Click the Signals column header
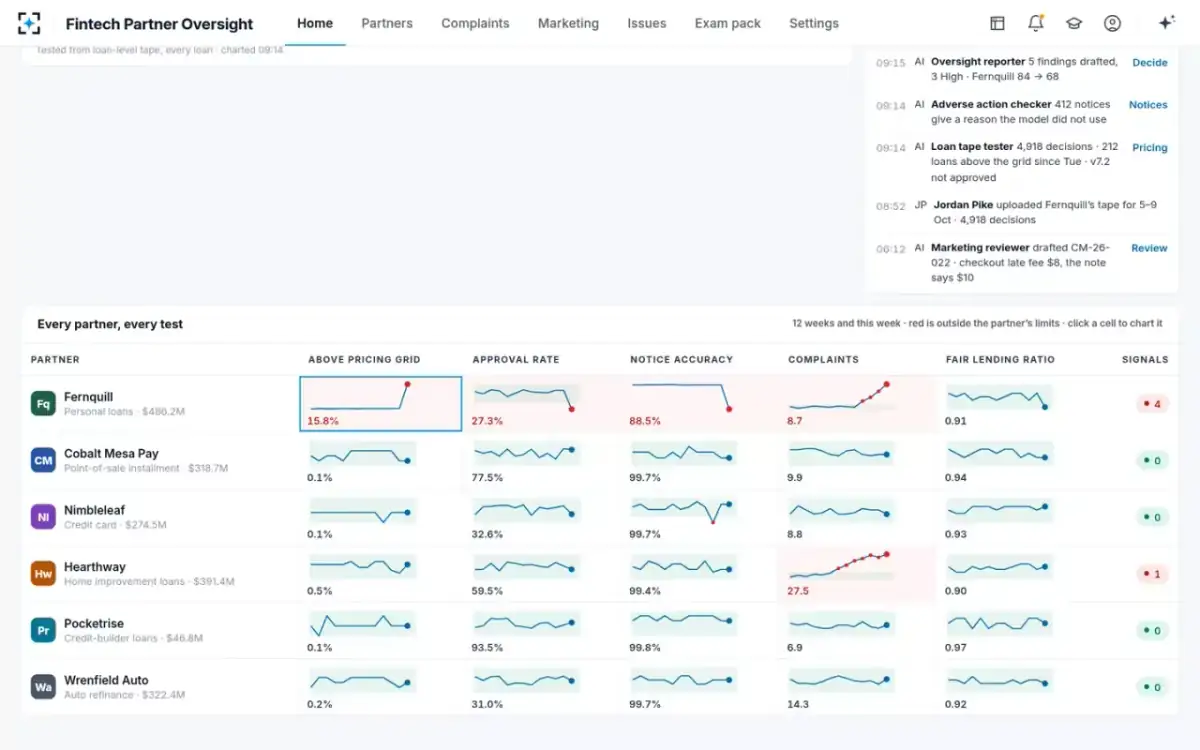Screen dimensions: 1200x750 (x=1145, y=359)
